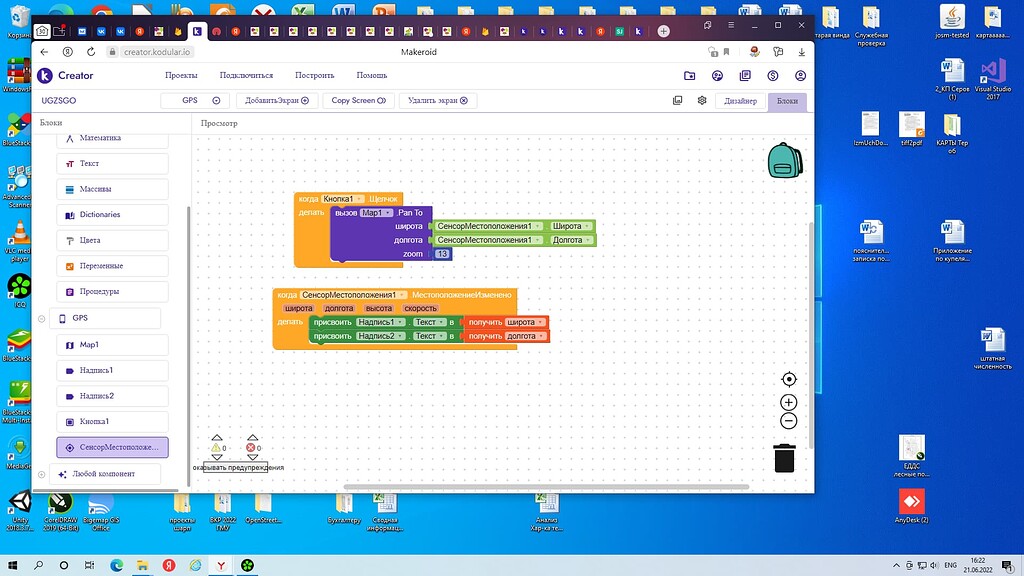Click the Copy Screen button
1024x576 pixels.
click(x=359, y=101)
